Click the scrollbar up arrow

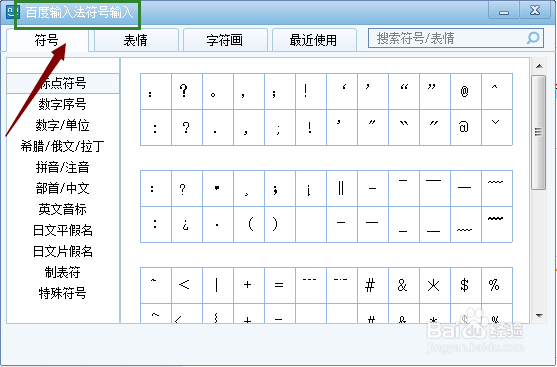[539, 66]
